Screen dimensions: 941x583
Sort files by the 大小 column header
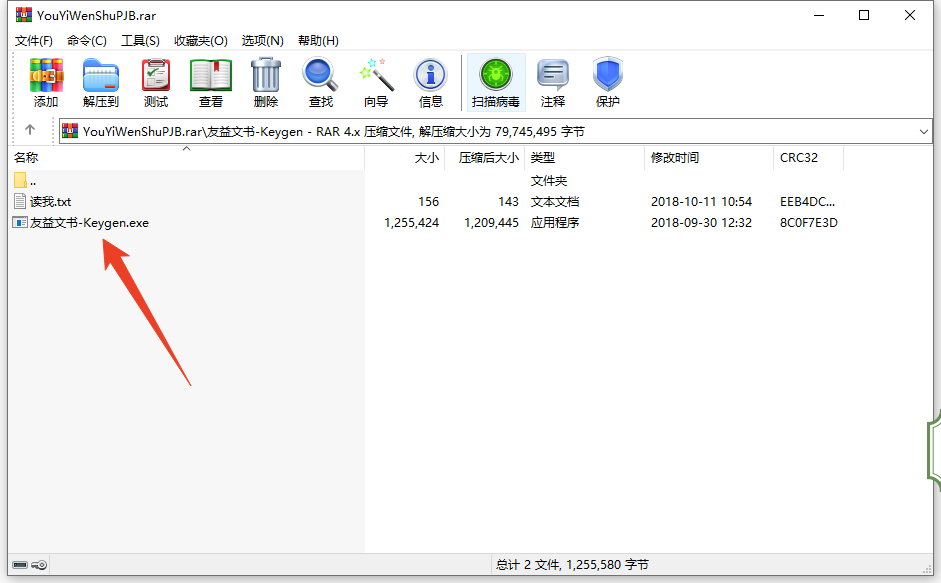coord(425,158)
